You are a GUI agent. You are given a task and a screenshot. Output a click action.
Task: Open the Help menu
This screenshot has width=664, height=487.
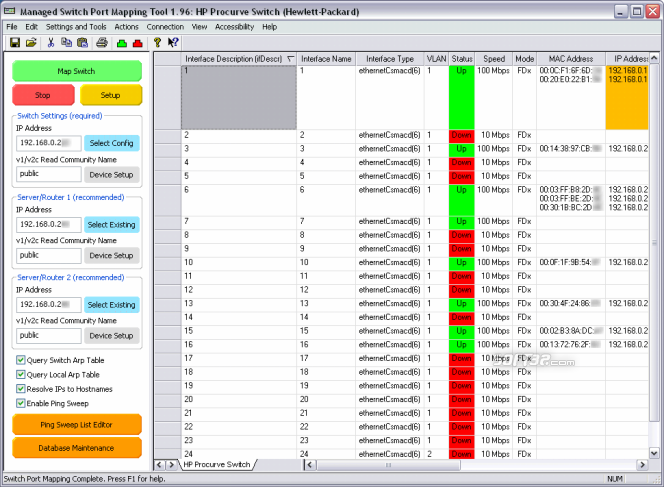[x=269, y=27]
